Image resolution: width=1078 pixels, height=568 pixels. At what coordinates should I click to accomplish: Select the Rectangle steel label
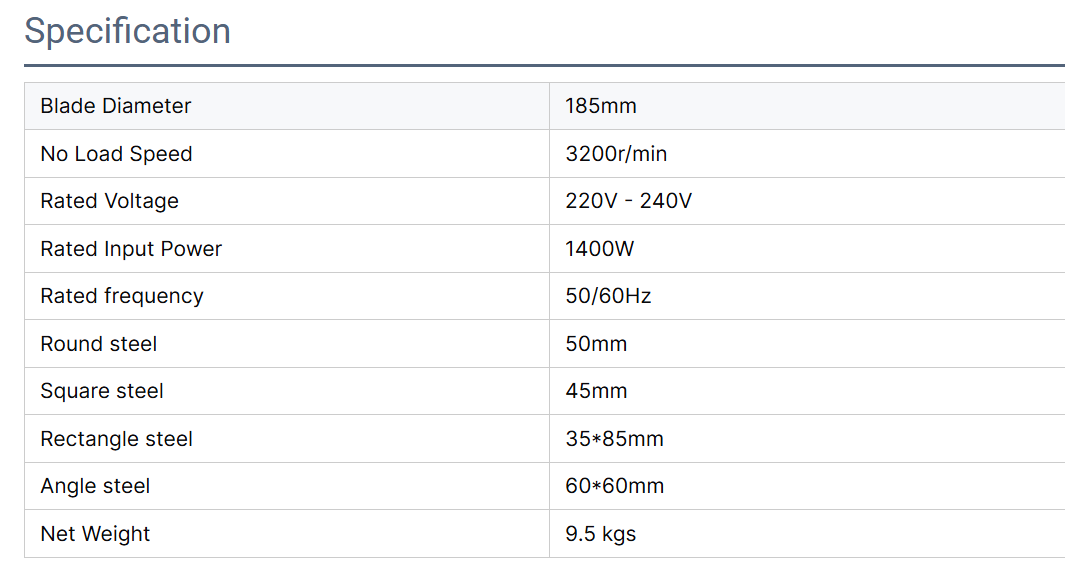(x=116, y=439)
